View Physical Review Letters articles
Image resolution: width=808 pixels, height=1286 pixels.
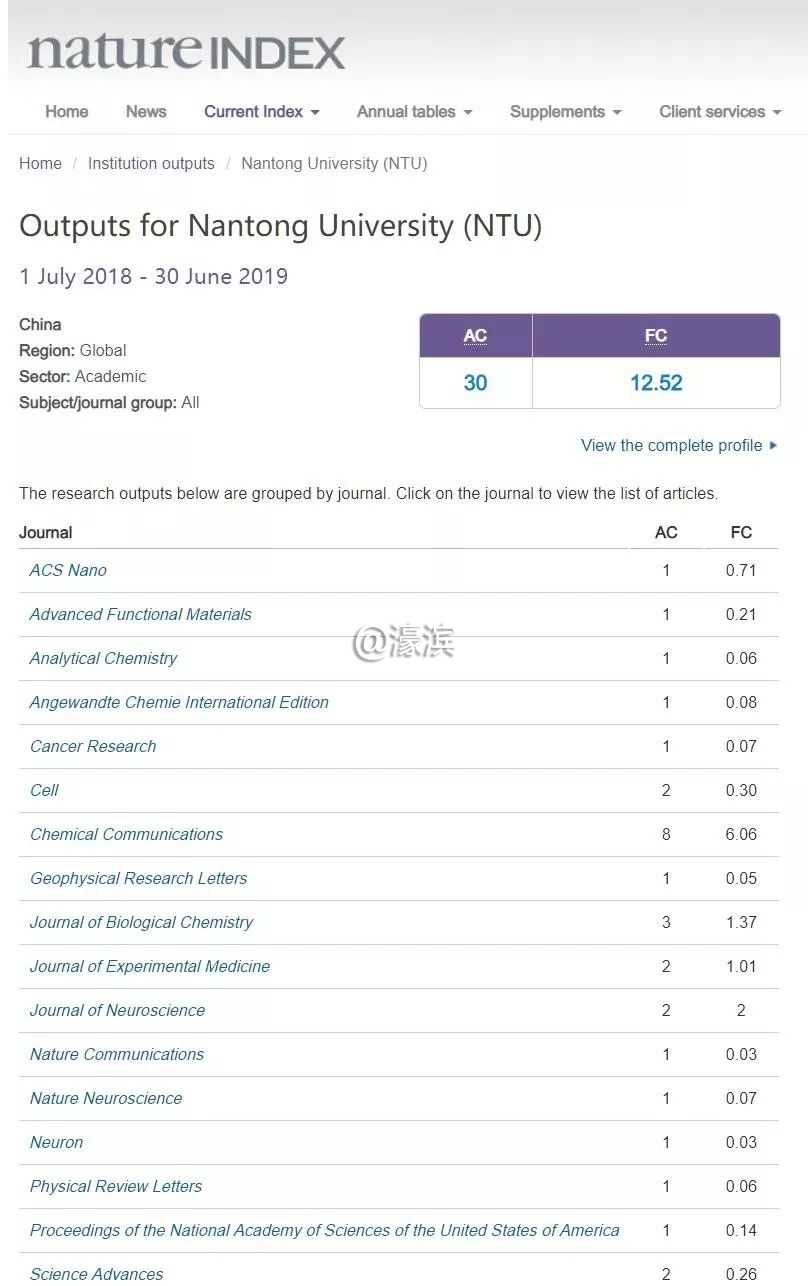click(x=115, y=1186)
